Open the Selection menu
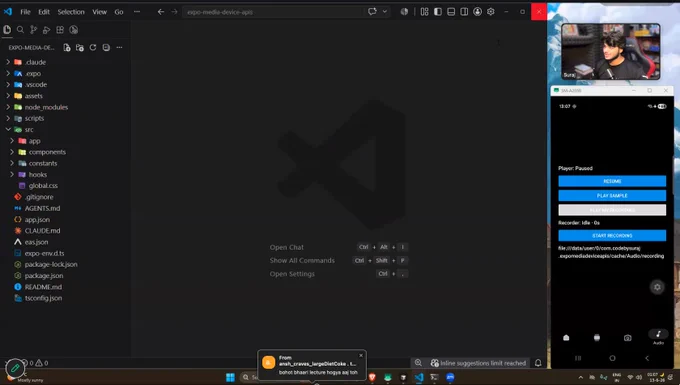Image resolution: width=680 pixels, height=385 pixels. pyautogui.click(x=71, y=12)
